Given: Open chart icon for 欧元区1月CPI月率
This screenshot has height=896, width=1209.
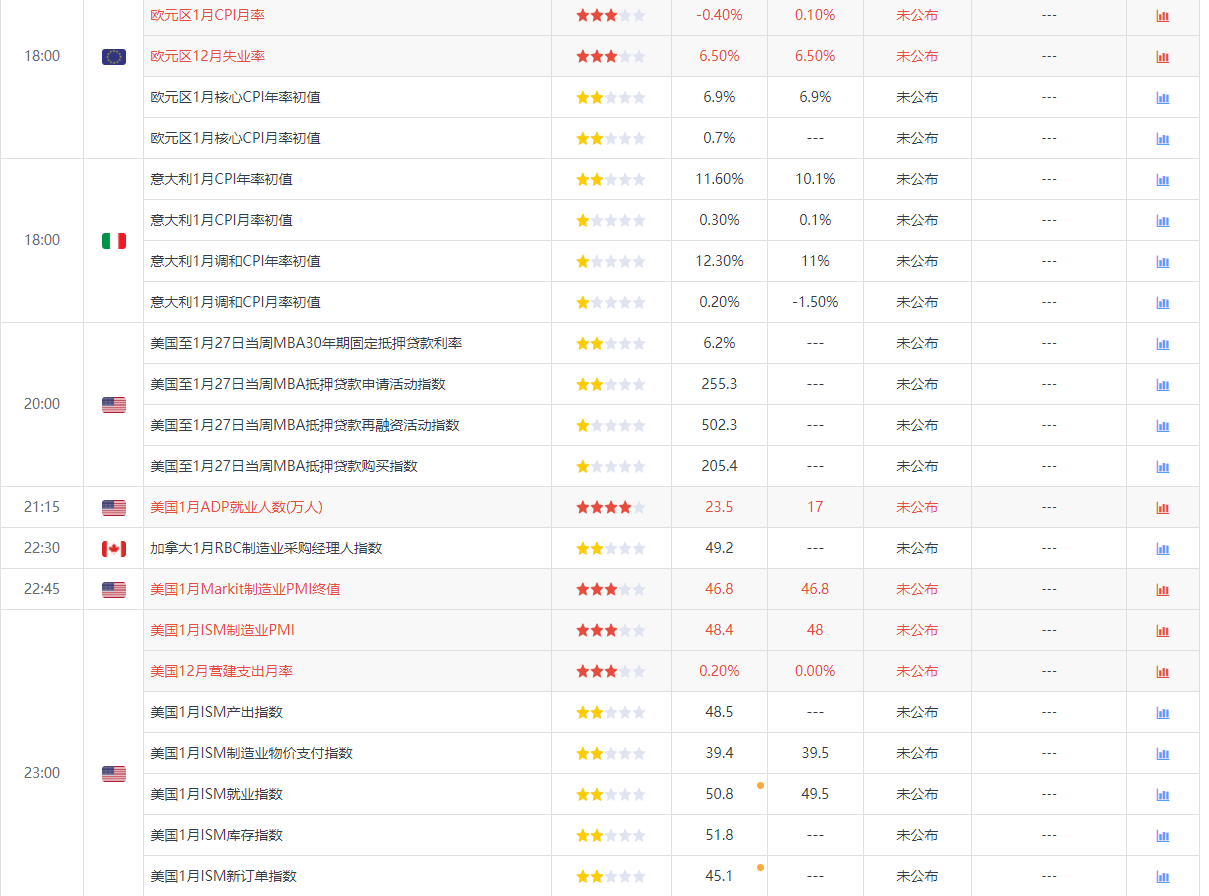Looking at the screenshot, I should tap(1162, 16).
